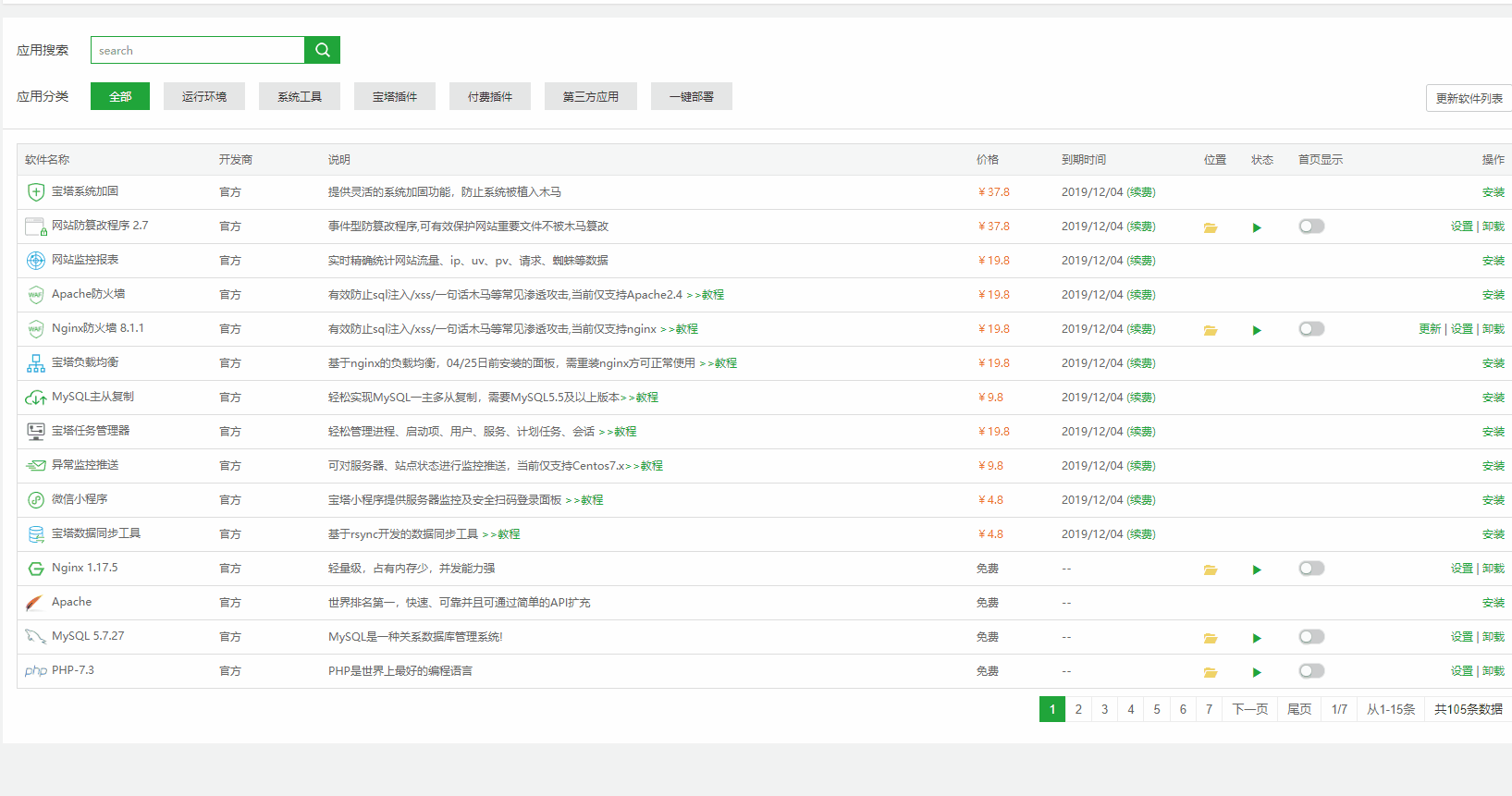Click the Apache feather icon
The height and width of the screenshot is (796, 1512).
tap(35, 603)
